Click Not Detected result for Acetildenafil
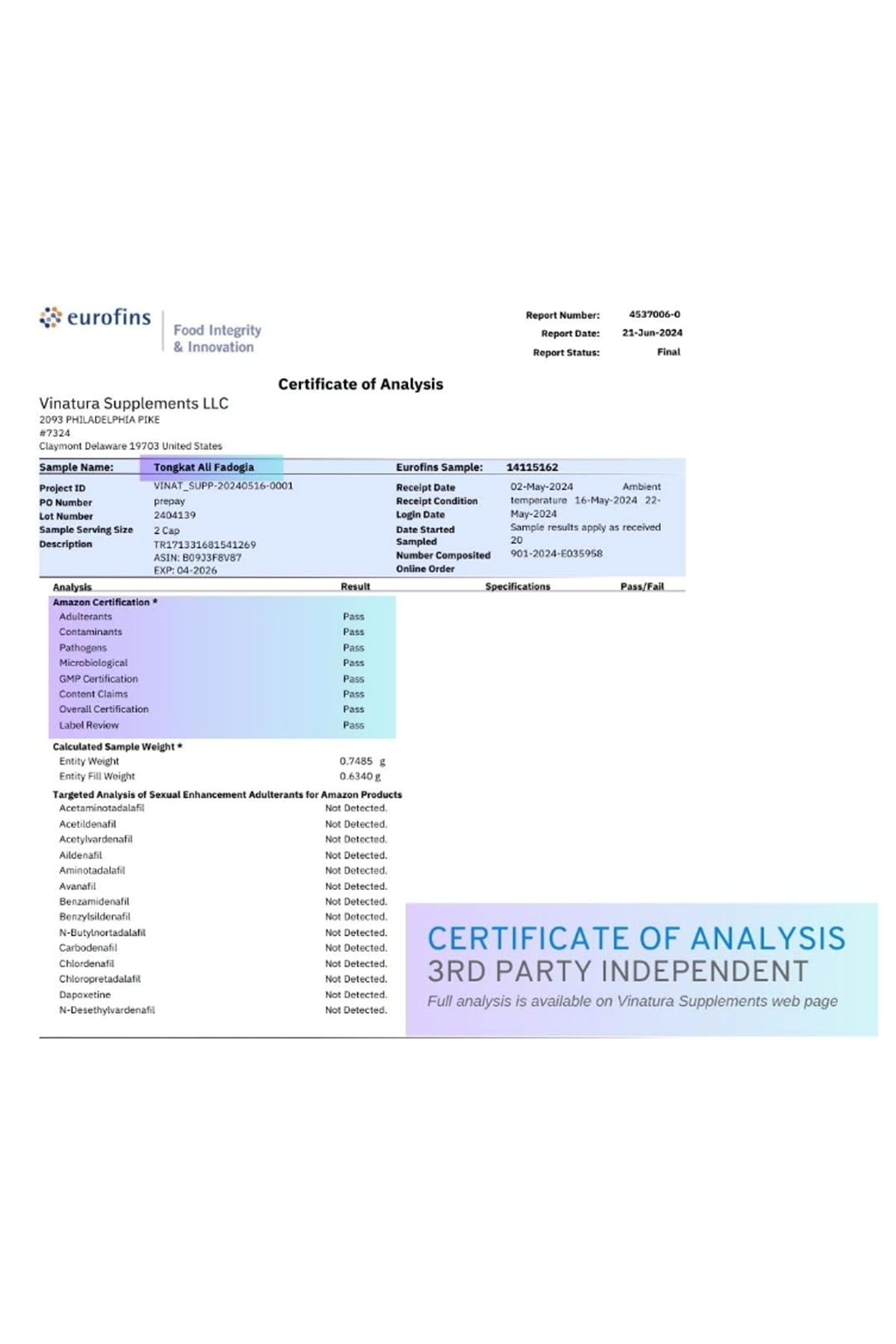The image size is (896, 1344). 356,824
